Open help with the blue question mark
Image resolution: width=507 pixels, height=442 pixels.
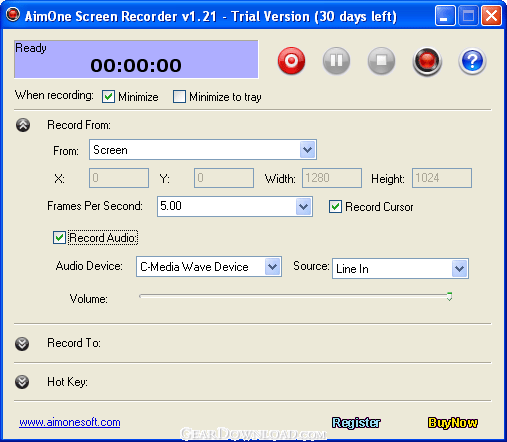[472, 61]
